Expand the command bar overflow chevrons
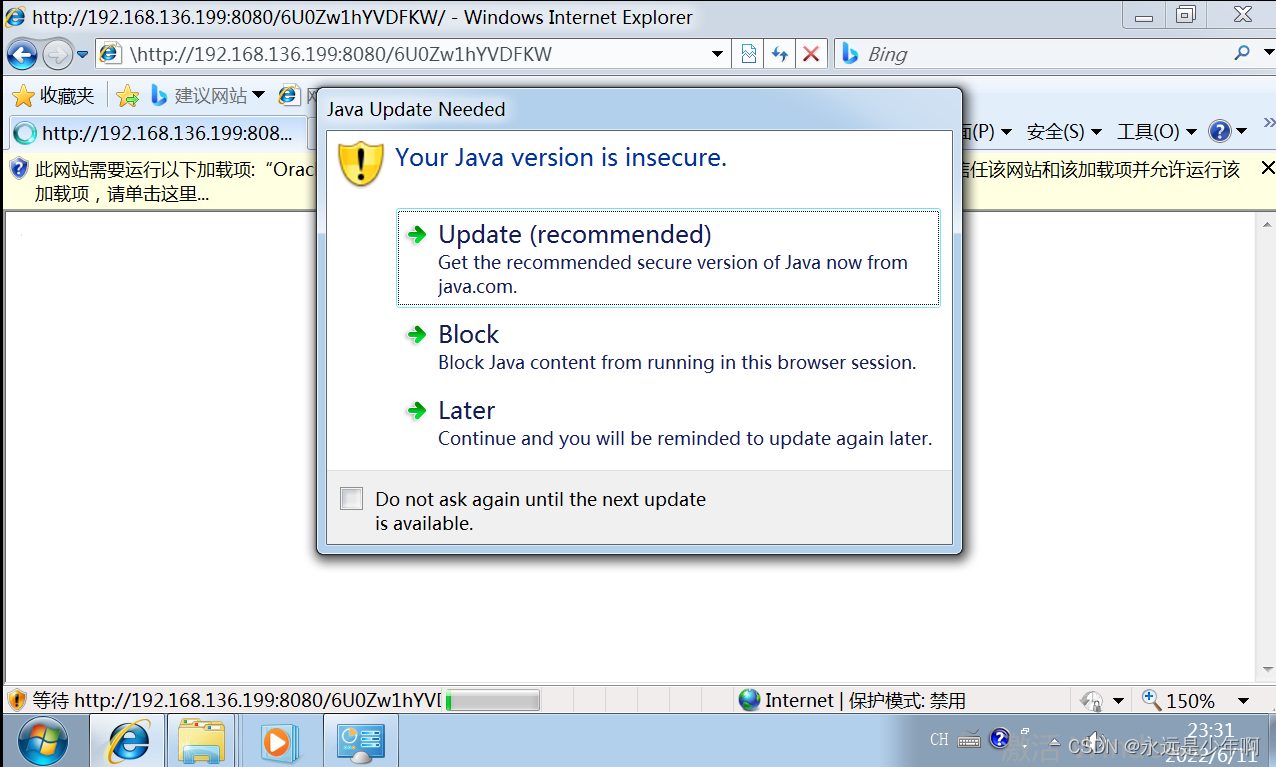1276x767 pixels. 1269,123
